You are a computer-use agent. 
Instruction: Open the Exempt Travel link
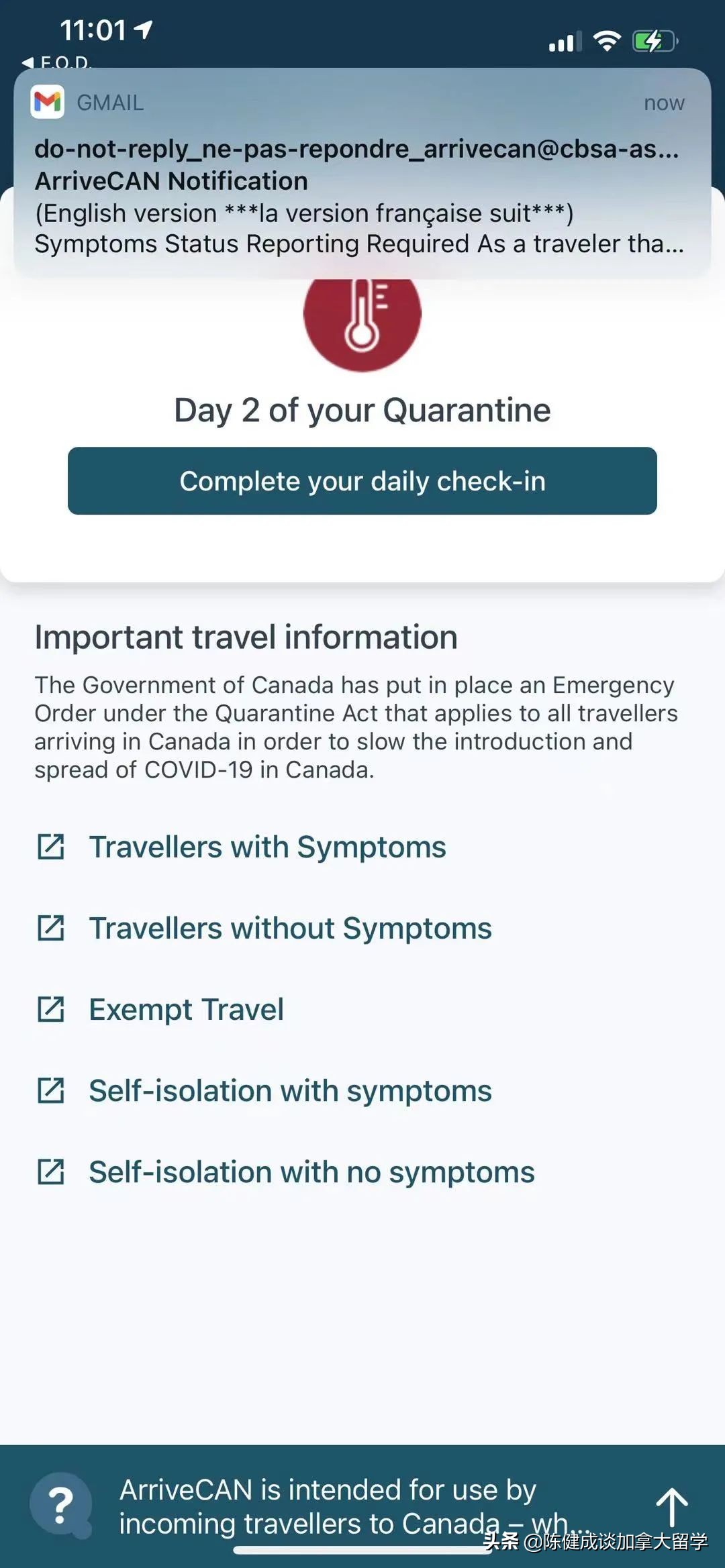coord(186,1009)
